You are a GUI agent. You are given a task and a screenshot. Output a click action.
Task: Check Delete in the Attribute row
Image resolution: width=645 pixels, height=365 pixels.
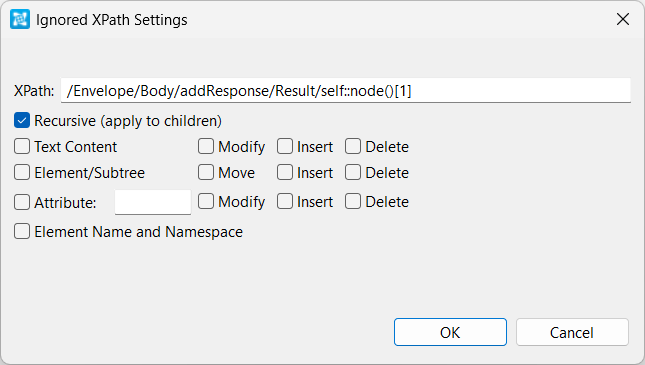pyautogui.click(x=353, y=202)
